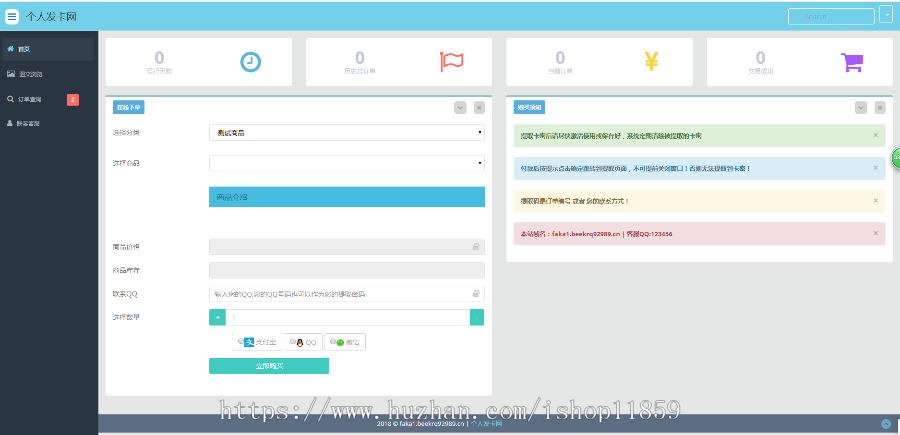Image resolution: width=900 pixels, height=435 pixels.
Task: Focus the quantity field showing 1
Action: (348, 317)
